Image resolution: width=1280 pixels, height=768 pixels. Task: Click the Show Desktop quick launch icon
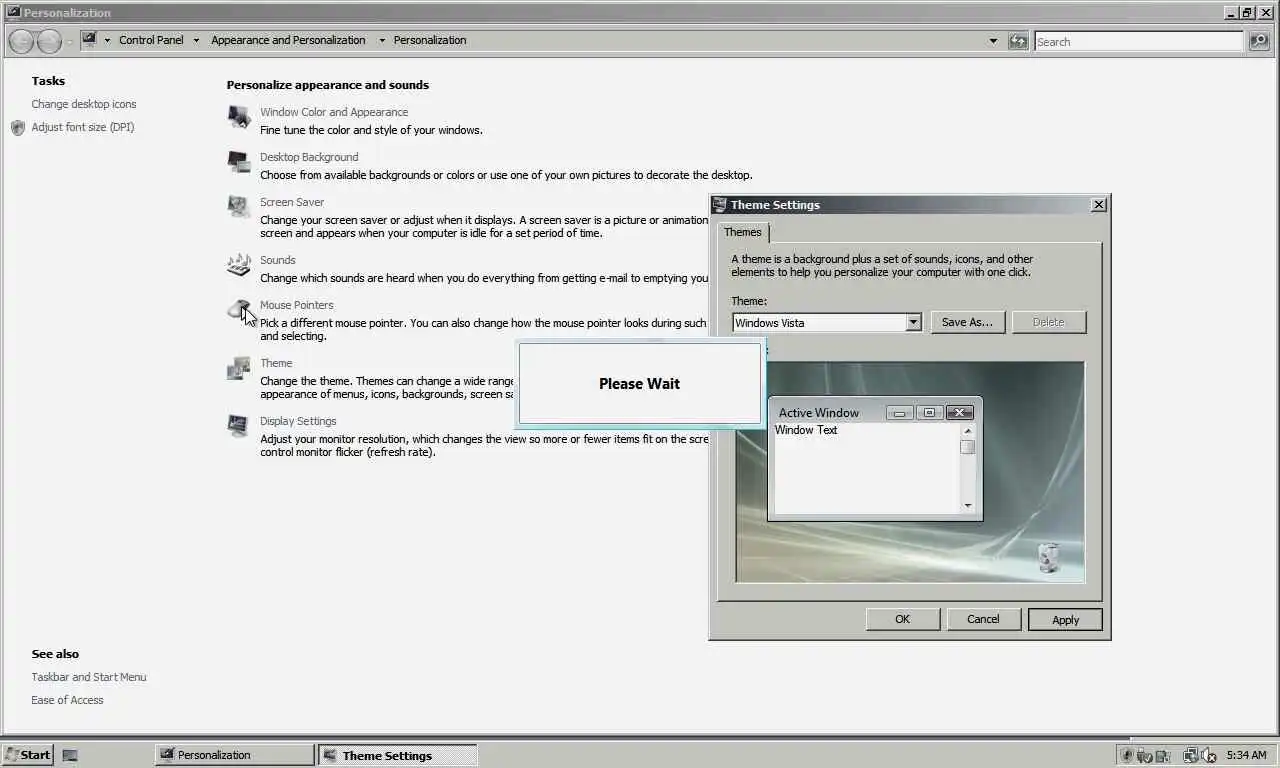[70, 755]
